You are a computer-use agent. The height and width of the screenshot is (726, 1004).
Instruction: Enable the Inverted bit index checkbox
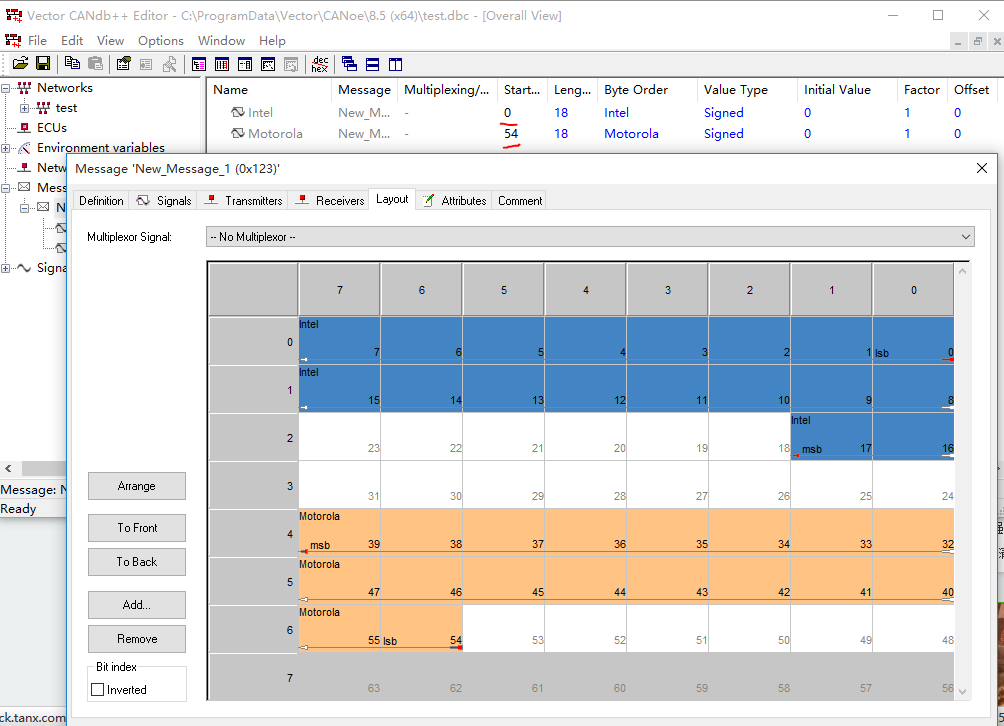[x=98, y=690]
